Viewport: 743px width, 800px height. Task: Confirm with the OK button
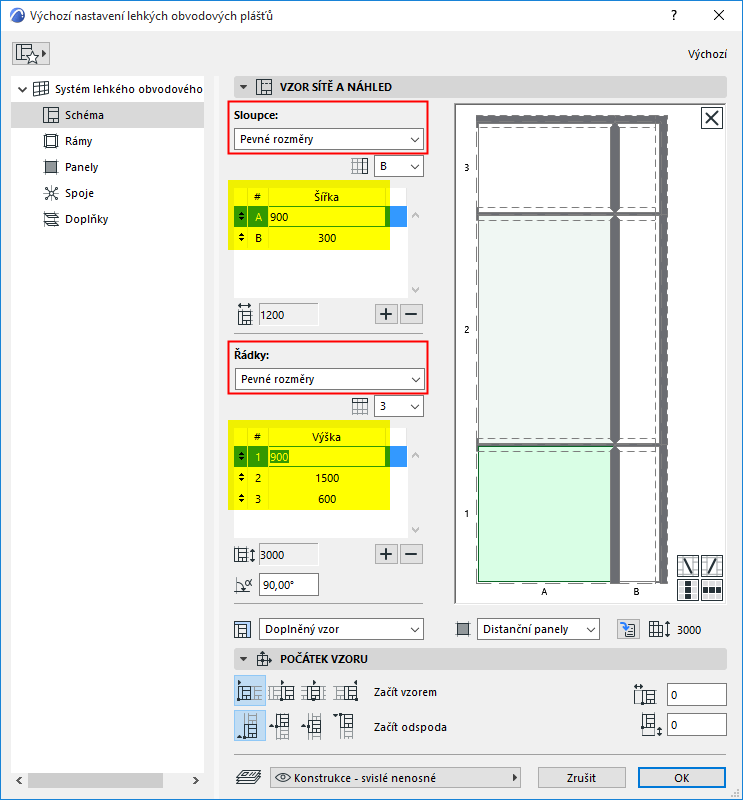(682, 778)
